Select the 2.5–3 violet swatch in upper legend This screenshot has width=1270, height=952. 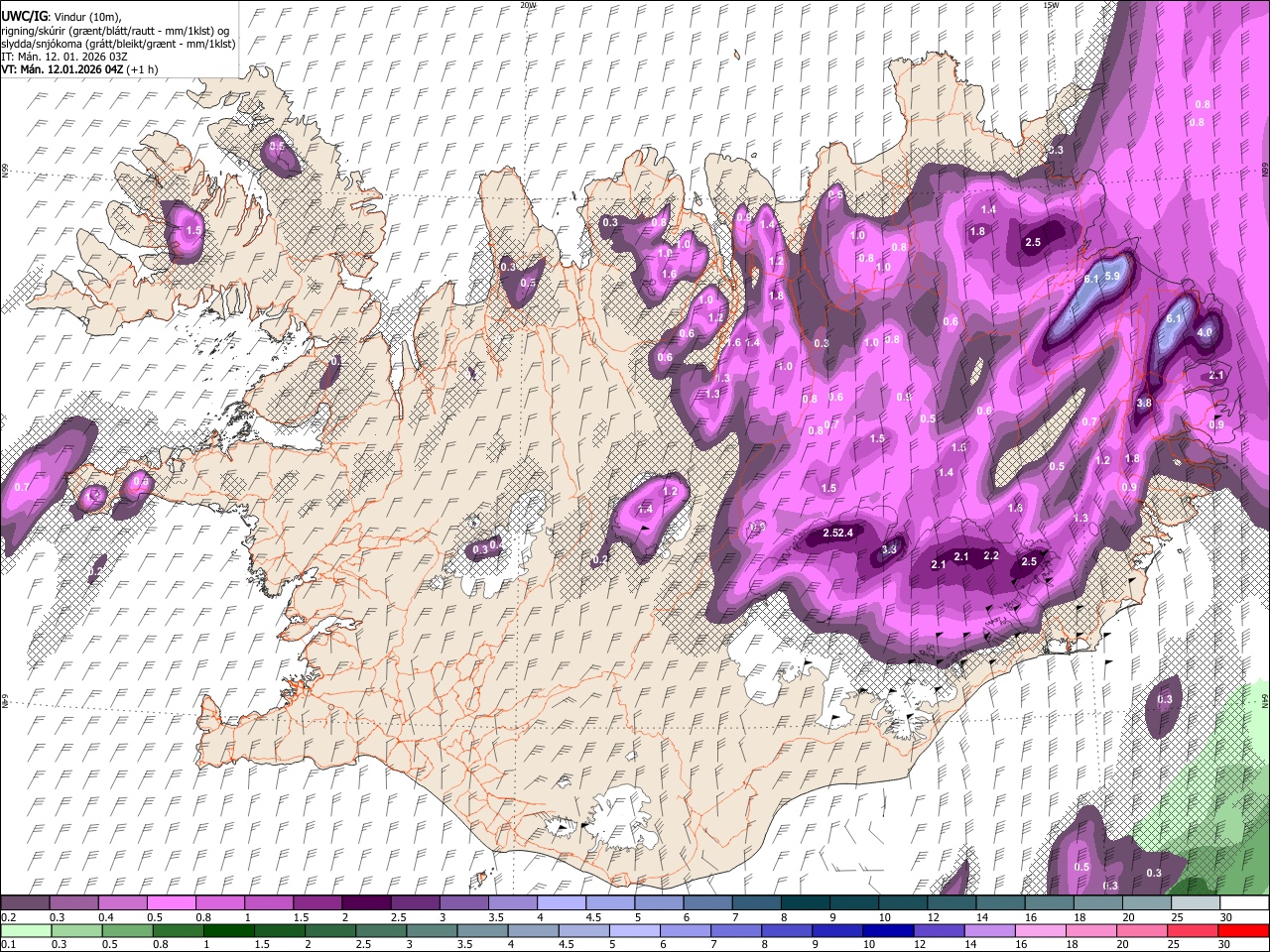point(415,903)
